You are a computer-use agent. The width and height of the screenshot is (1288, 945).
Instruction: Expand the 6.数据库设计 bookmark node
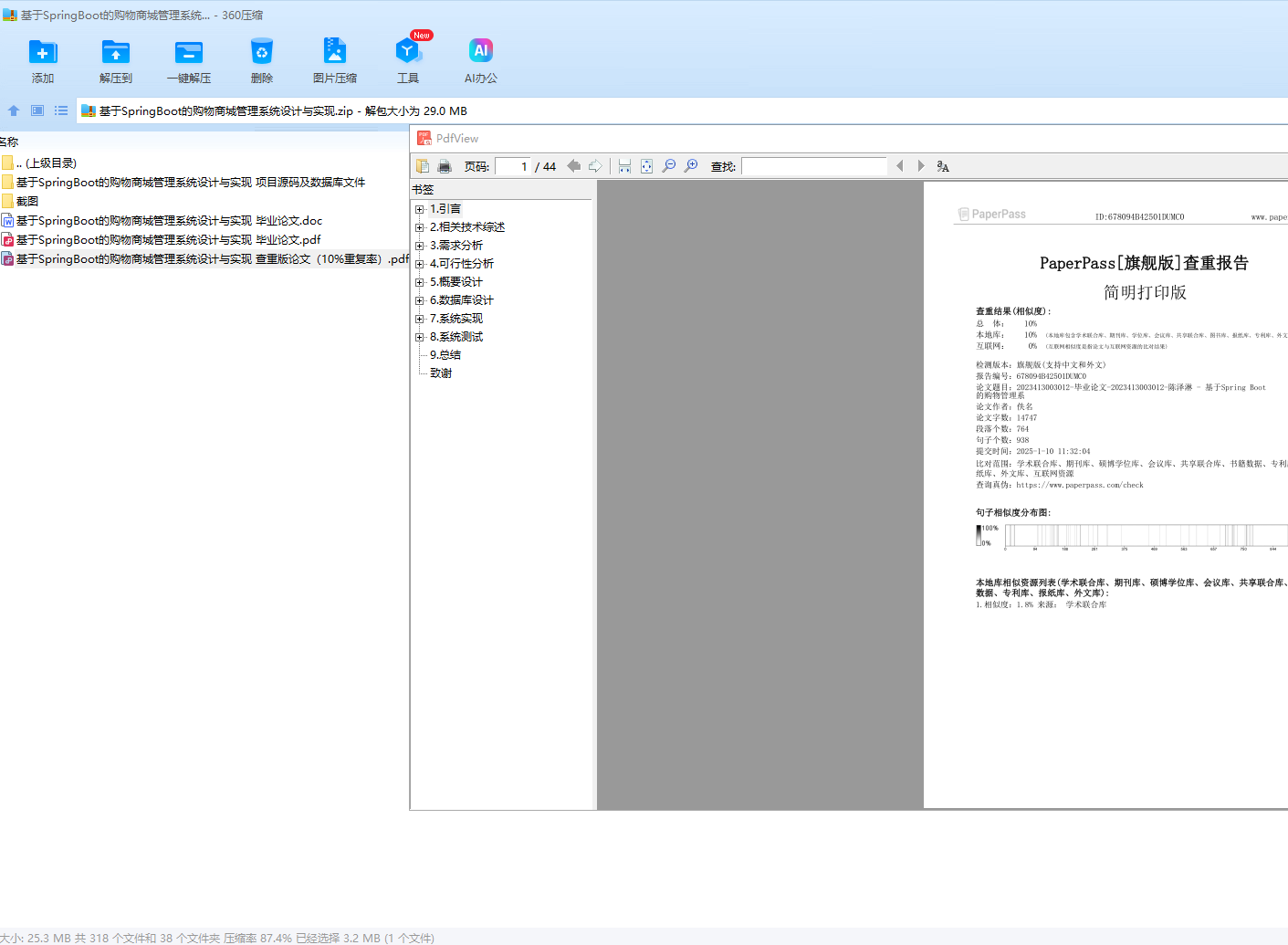point(420,300)
